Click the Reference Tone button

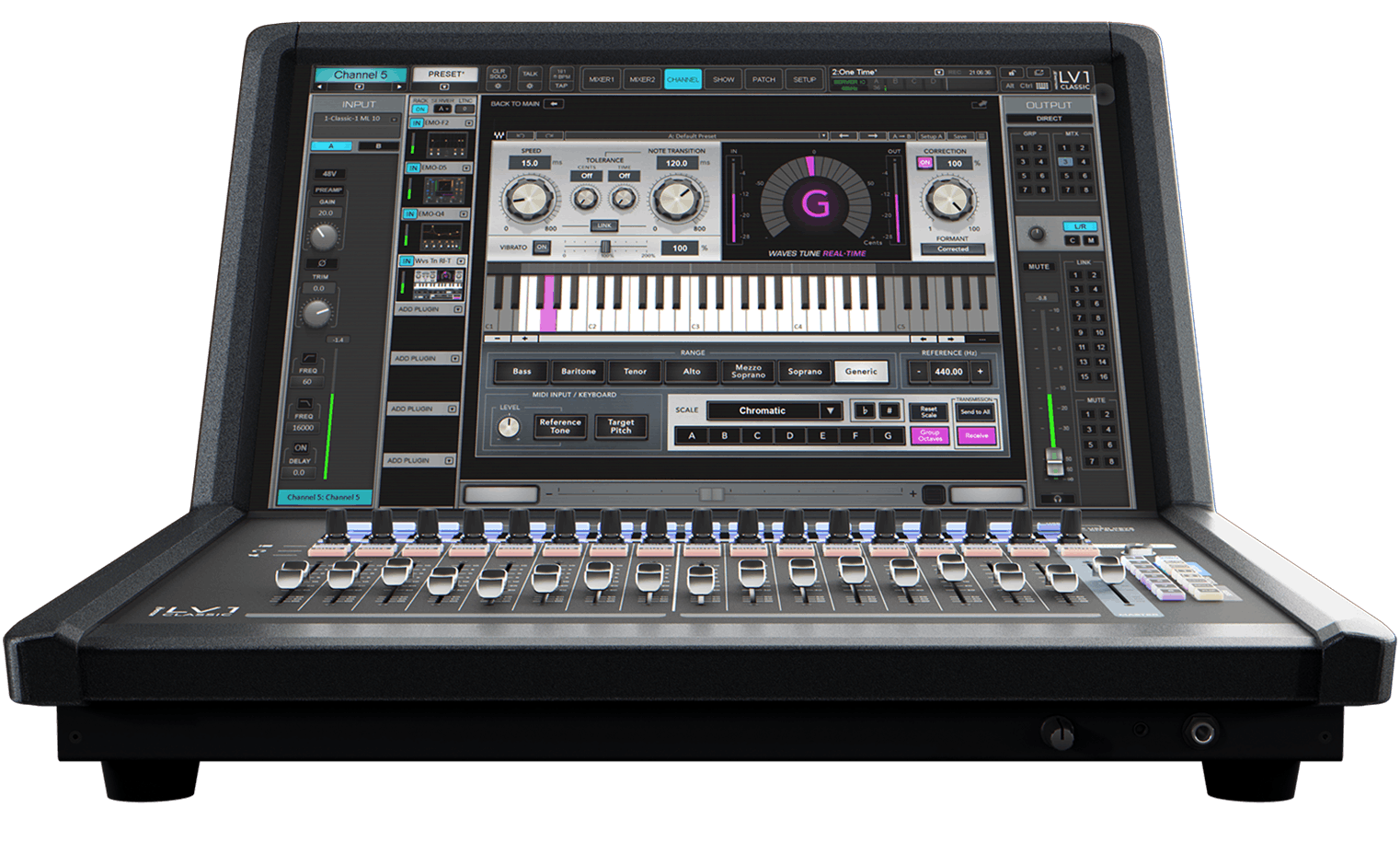pyautogui.click(x=560, y=426)
